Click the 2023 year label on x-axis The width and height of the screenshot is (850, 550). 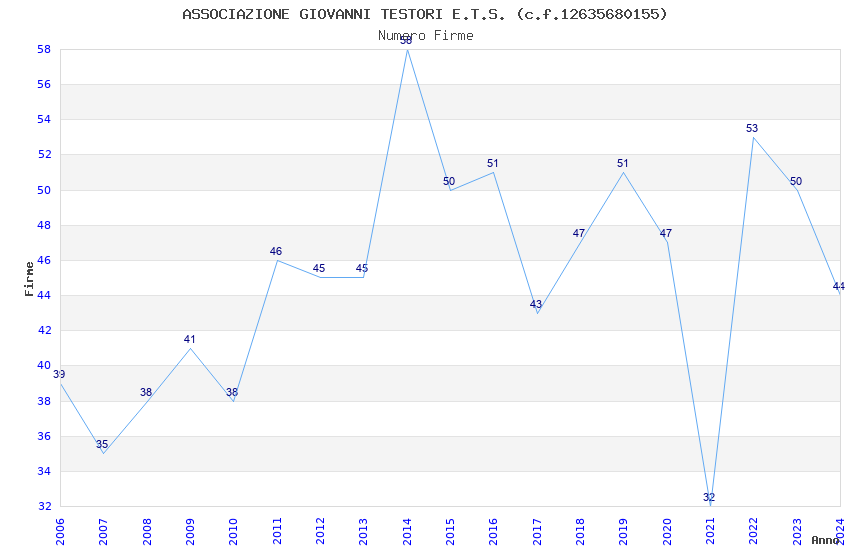click(x=797, y=532)
